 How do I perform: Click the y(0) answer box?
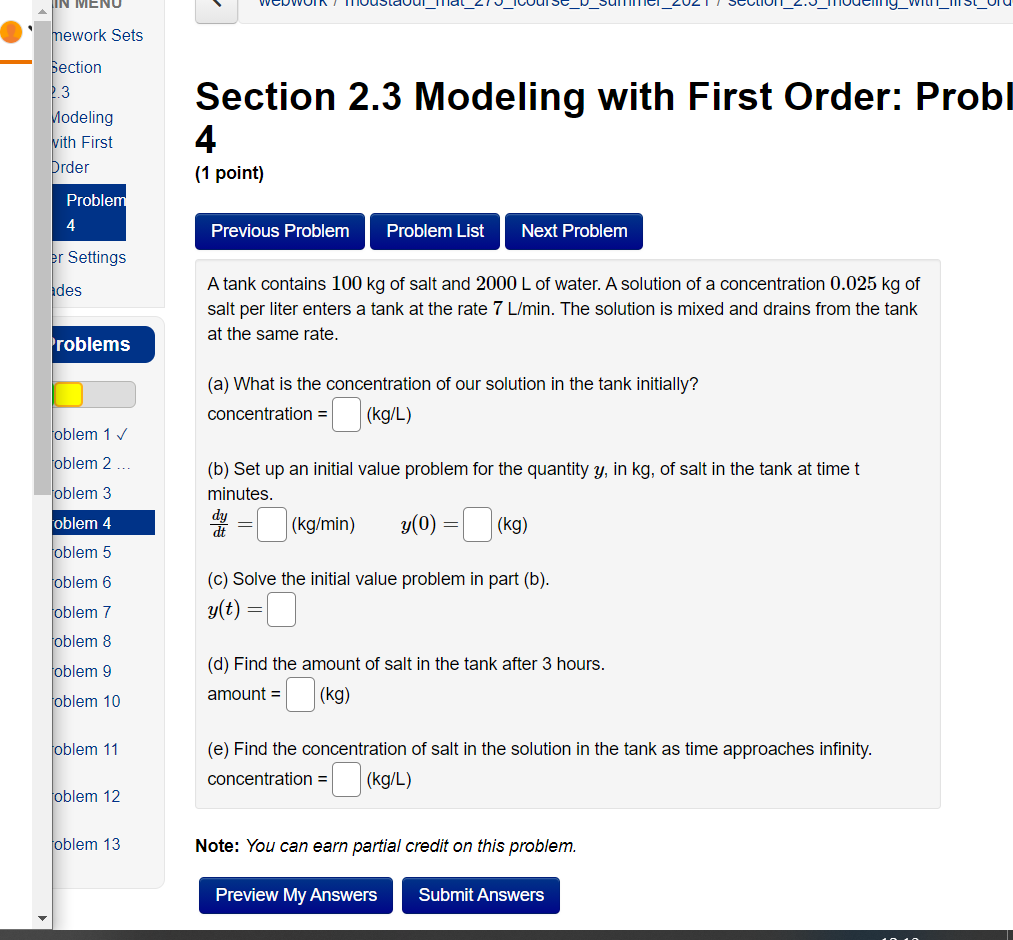pos(477,524)
